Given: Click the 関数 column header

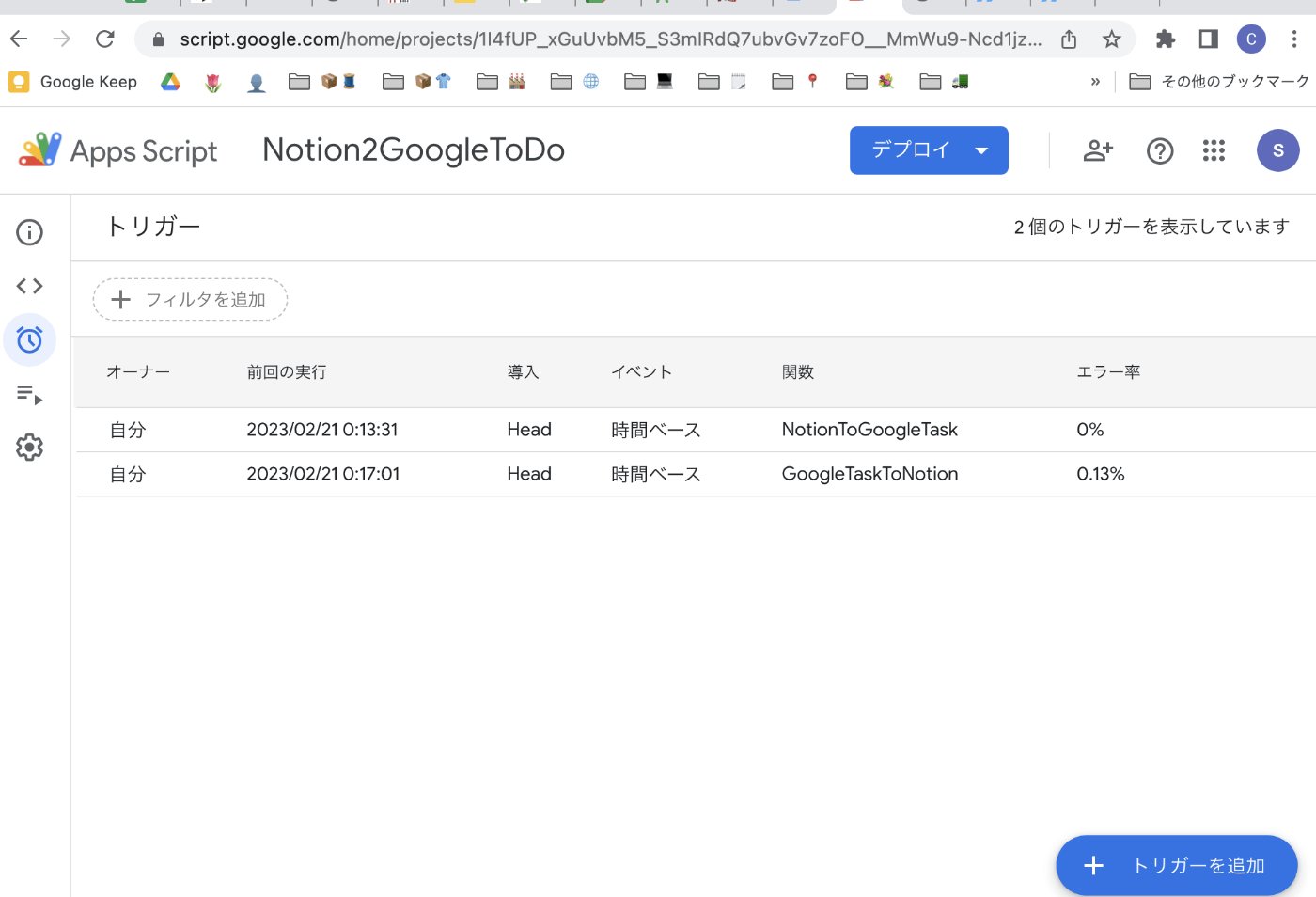Looking at the screenshot, I should pos(798,372).
